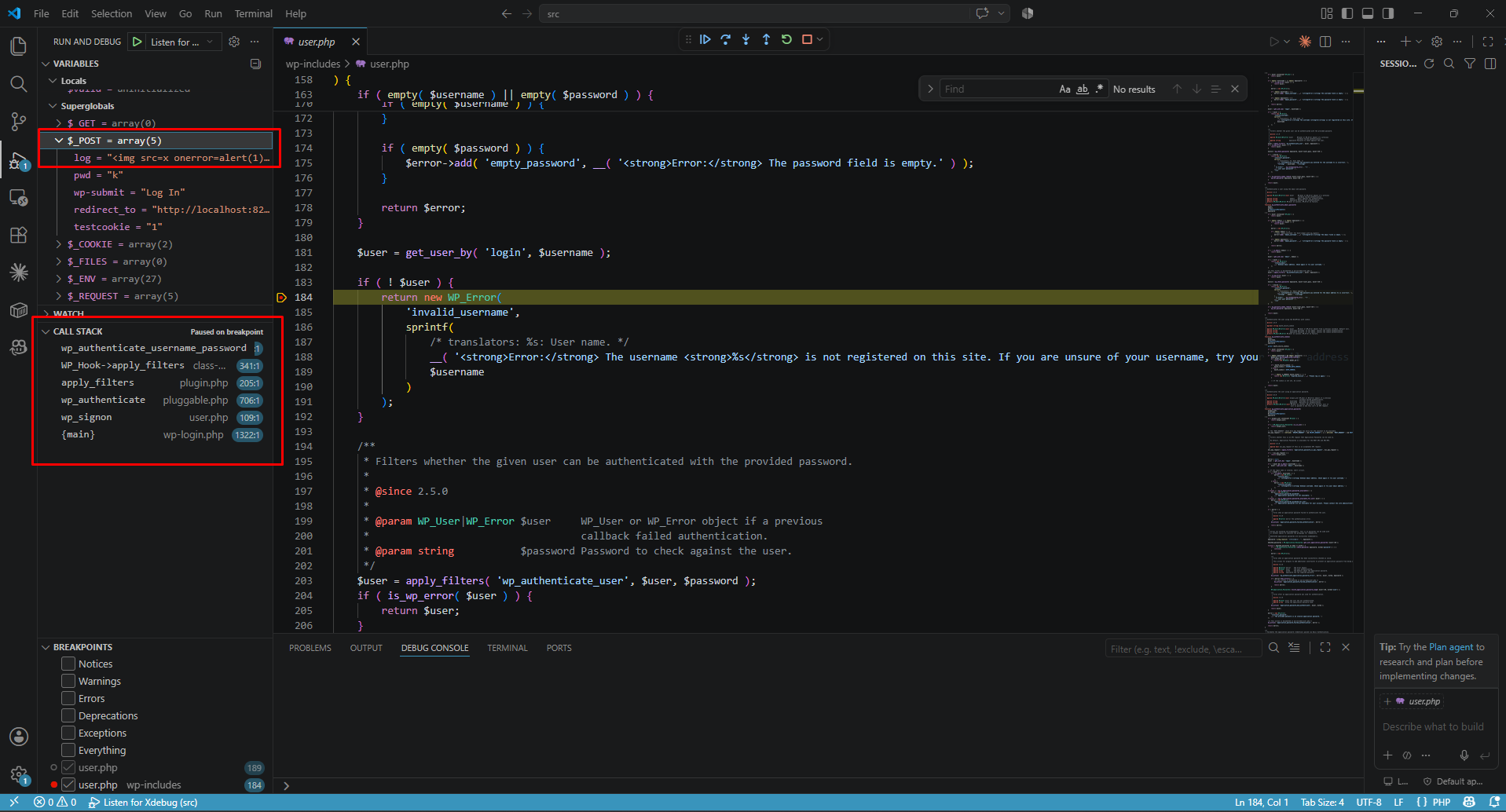This screenshot has width=1506, height=812.
Task: Disable the user.php line 184 breakpoint
Action: click(68, 785)
